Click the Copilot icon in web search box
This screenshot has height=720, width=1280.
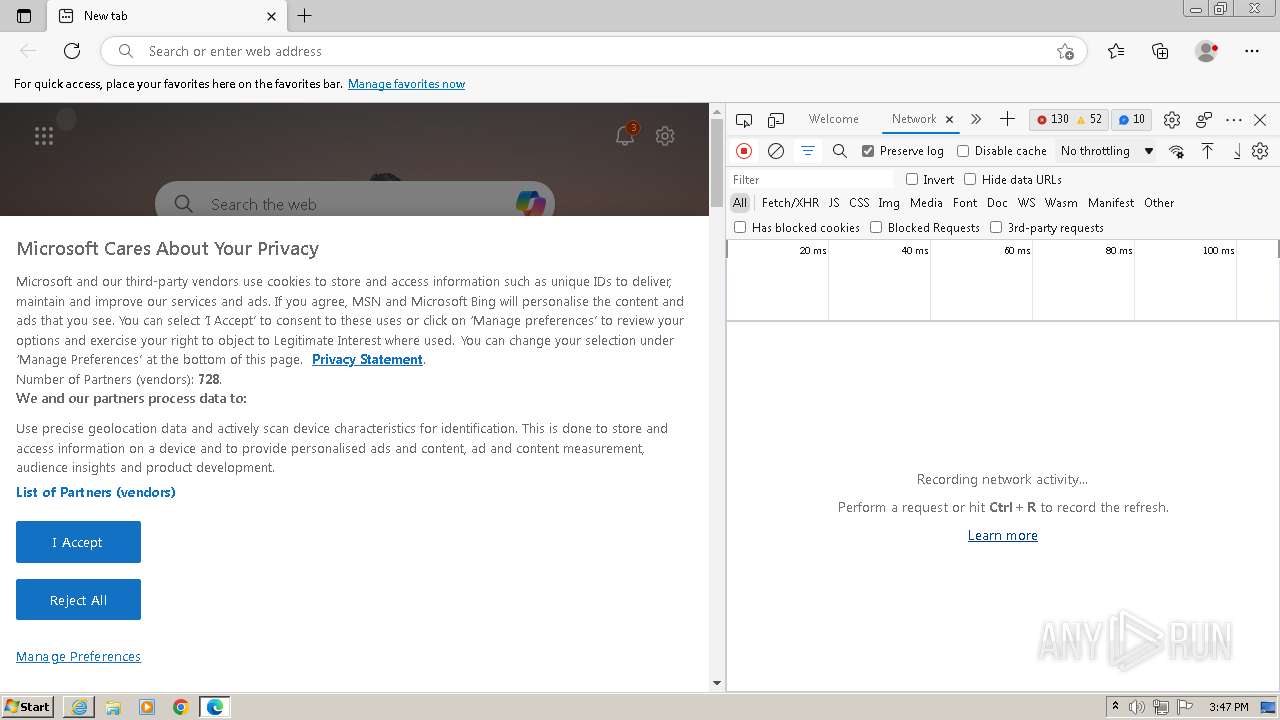(x=531, y=203)
